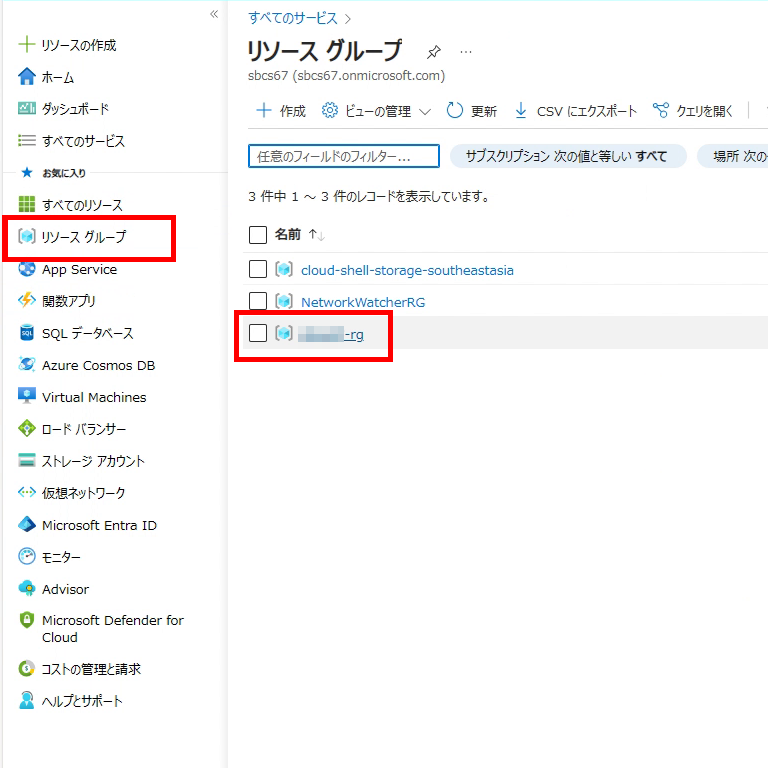Viewport: 768px width, 768px height.
Task: Click the 更新 refresh button
Action: (x=472, y=111)
